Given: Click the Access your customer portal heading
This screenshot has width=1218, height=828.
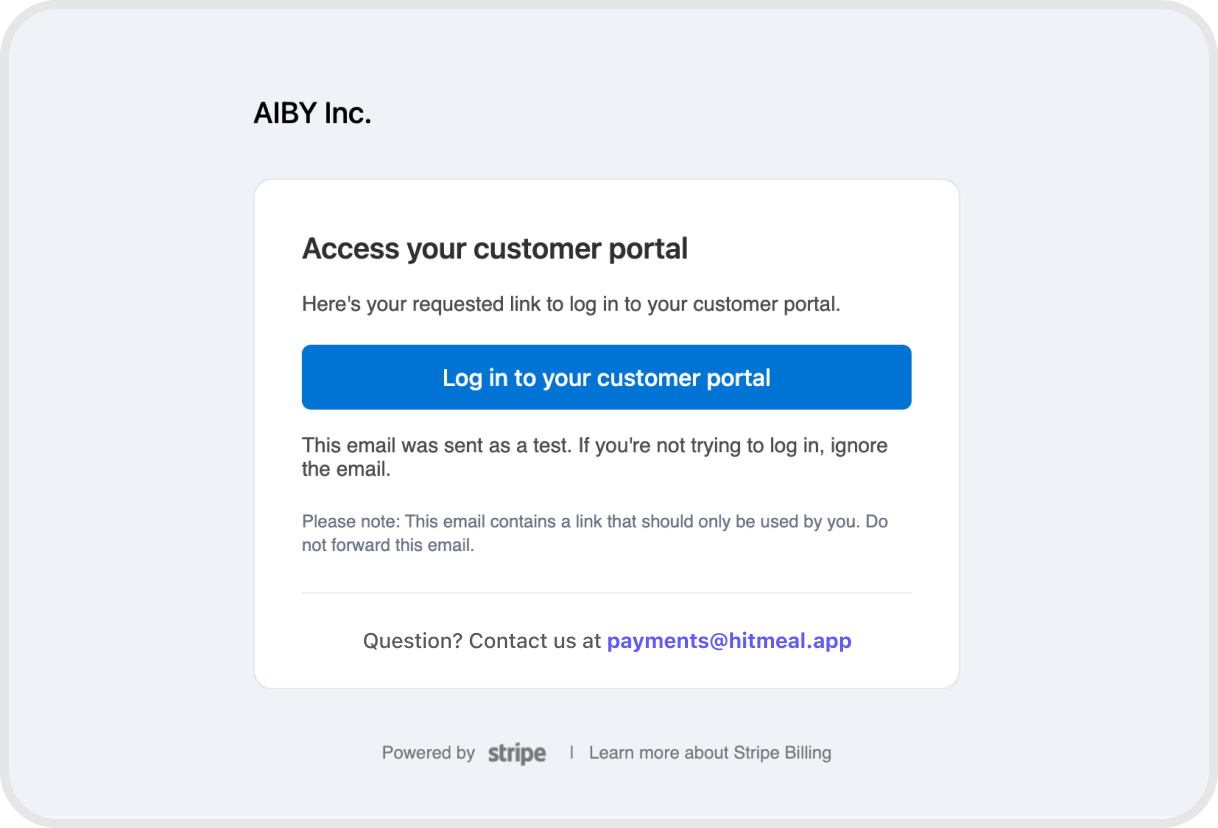Looking at the screenshot, I should coord(495,248).
